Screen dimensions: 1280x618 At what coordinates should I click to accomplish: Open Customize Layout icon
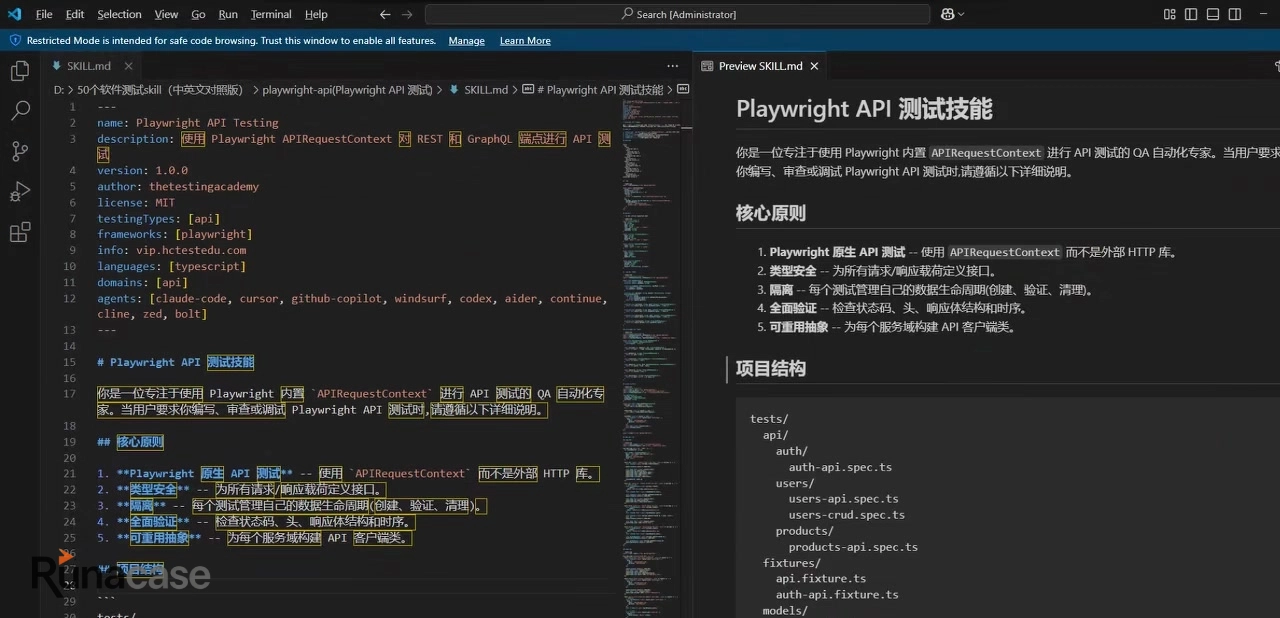click(x=1170, y=14)
